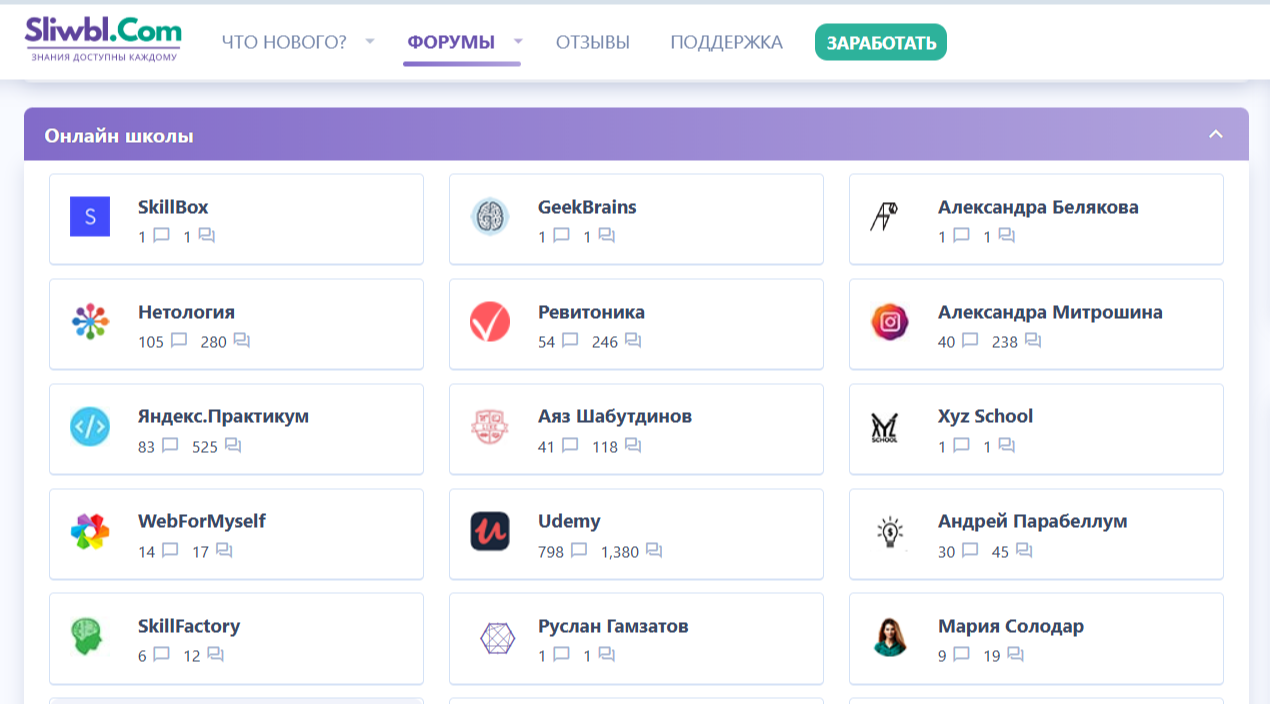Image resolution: width=1270 pixels, height=704 pixels.
Task: Click the 525 message count under Яндекс.Практикум
Action: pos(205,447)
